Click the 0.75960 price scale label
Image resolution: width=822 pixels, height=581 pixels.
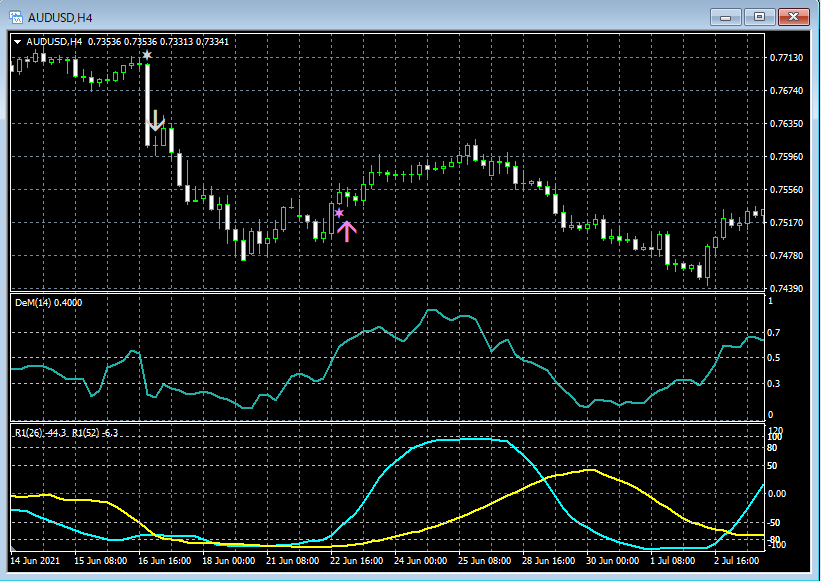click(x=788, y=157)
